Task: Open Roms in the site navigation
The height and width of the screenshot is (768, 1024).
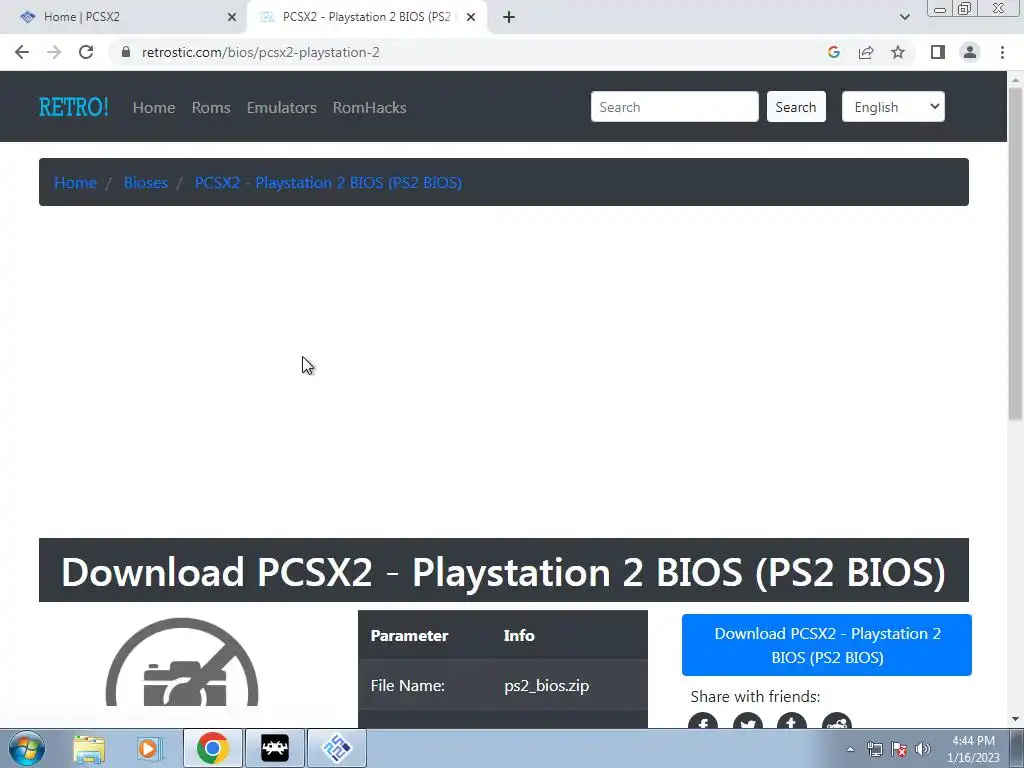Action: (x=211, y=107)
